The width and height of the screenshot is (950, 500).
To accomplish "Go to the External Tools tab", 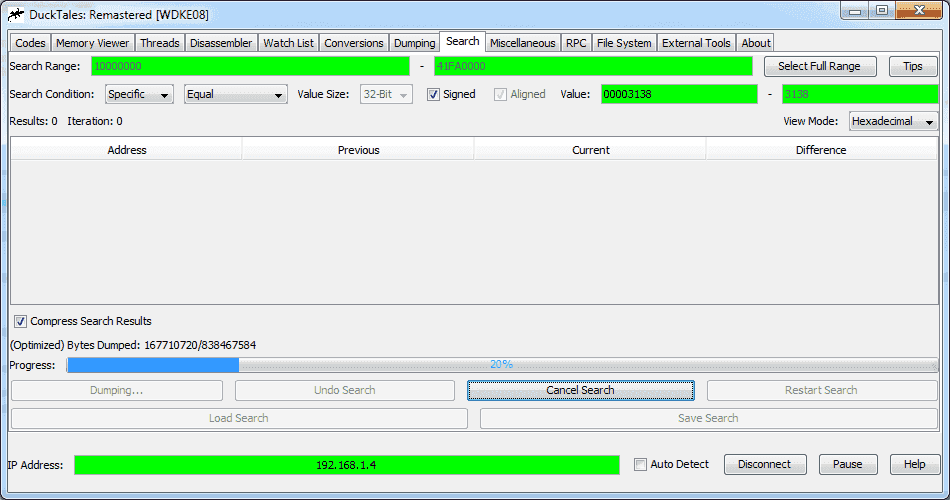I will [x=696, y=43].
